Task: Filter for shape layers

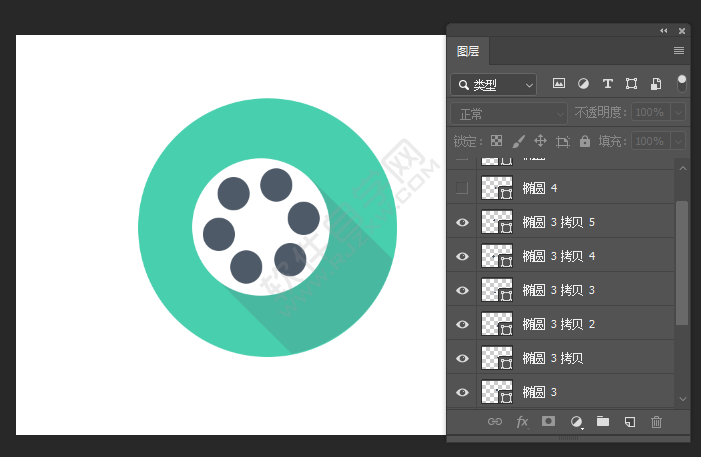Action: (631, 84)
